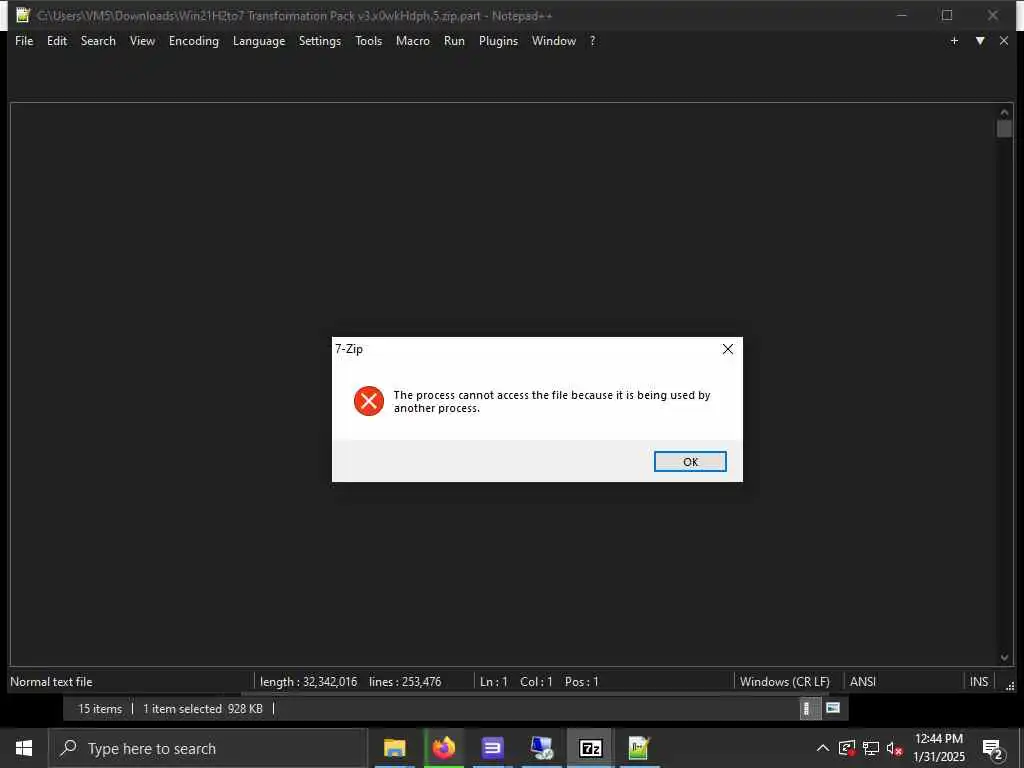Click '1 item selected 928 KB' text

tap(202, 709)
